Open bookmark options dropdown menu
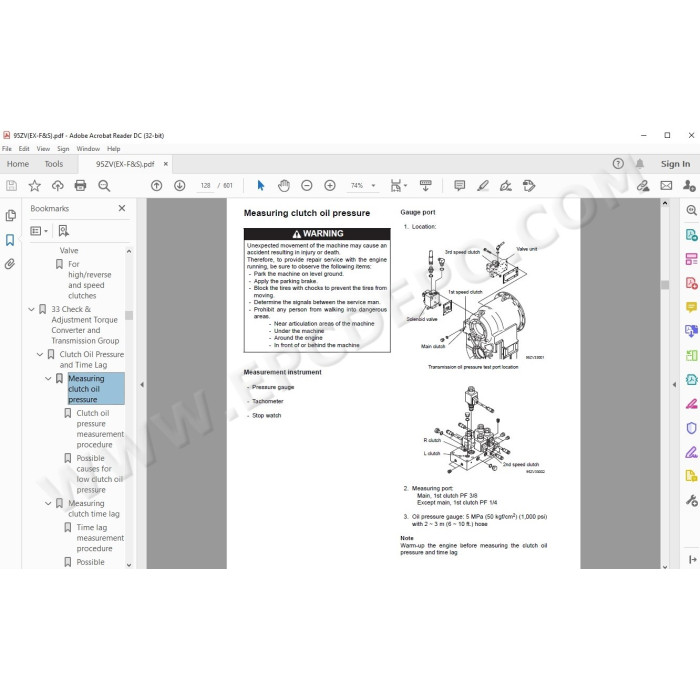This screenshot has height=700, width=700. (39, 231)
